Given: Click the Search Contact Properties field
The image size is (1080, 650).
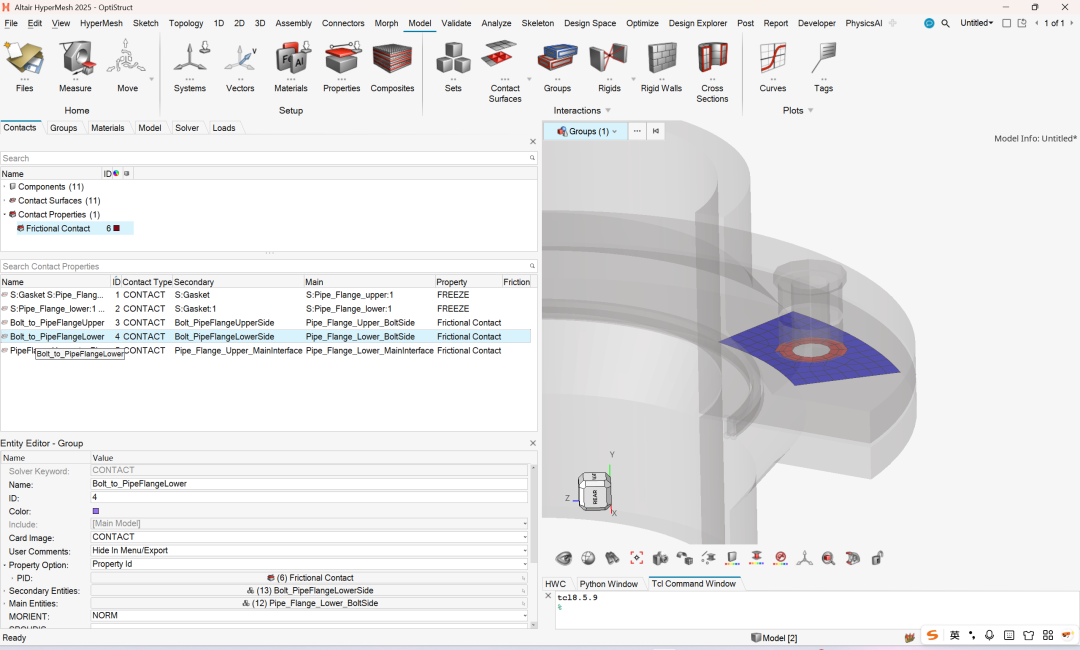Looking at the screenshot, I should tap(264, 267).
